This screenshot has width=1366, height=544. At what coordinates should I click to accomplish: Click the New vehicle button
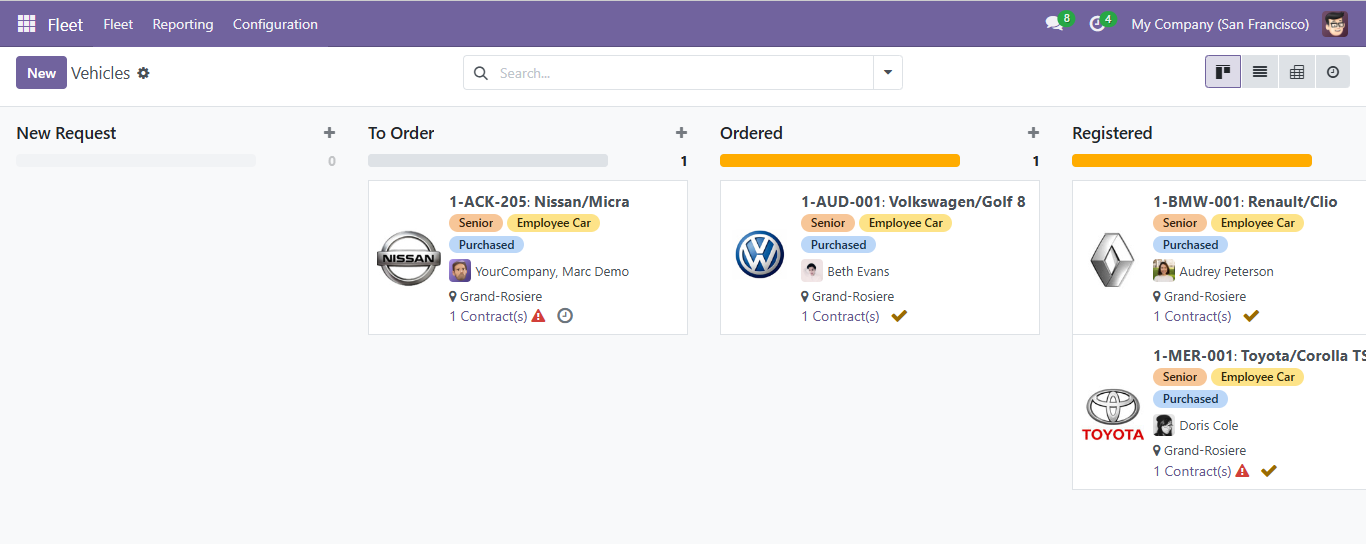[41, 73]
